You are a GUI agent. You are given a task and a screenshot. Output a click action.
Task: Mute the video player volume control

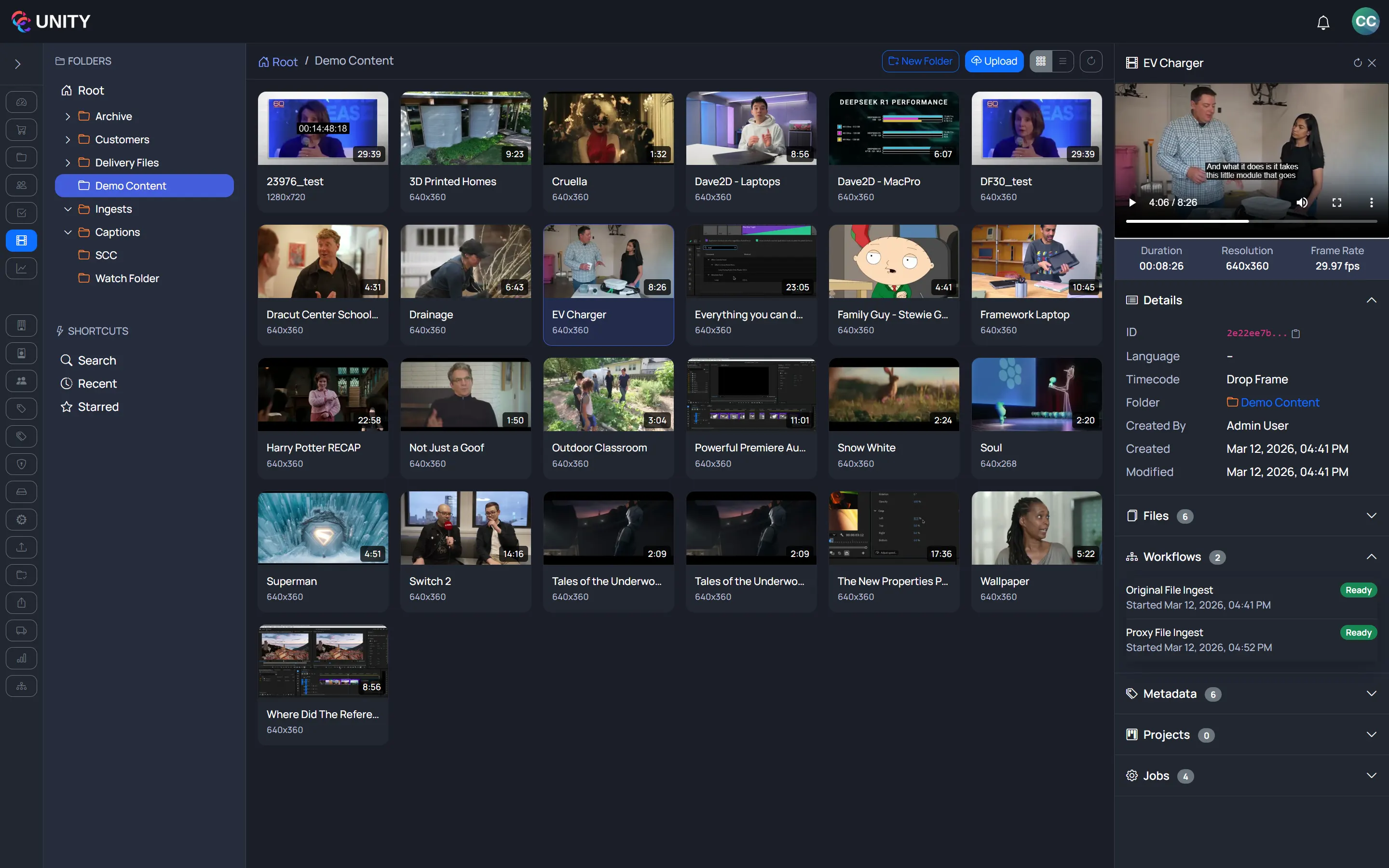tap(1302, 202)
